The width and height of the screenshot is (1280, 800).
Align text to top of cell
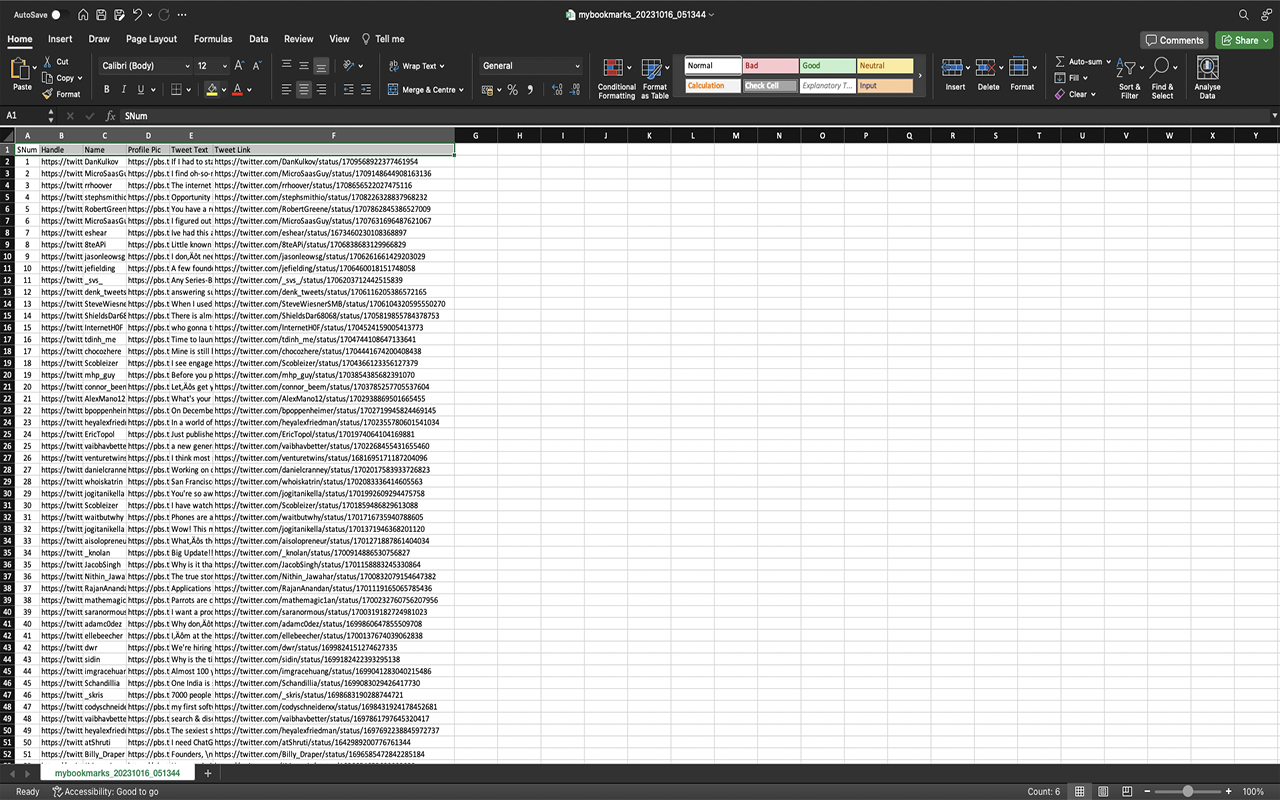coord(287,66)
